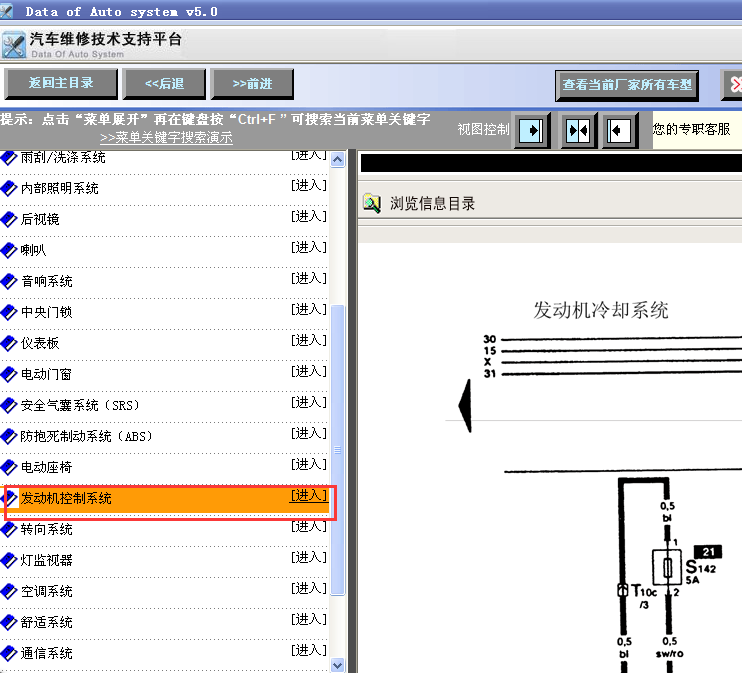Click book icon beside 电动座椅

(9, 467)
